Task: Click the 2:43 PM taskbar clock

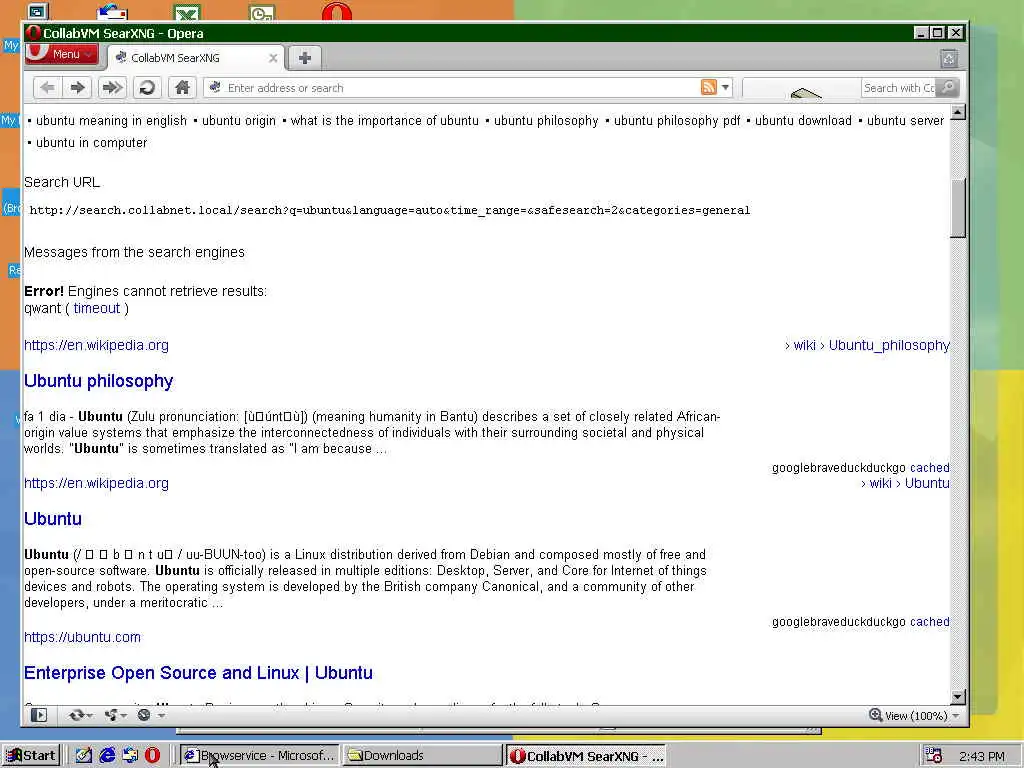Action: point(982,756)
